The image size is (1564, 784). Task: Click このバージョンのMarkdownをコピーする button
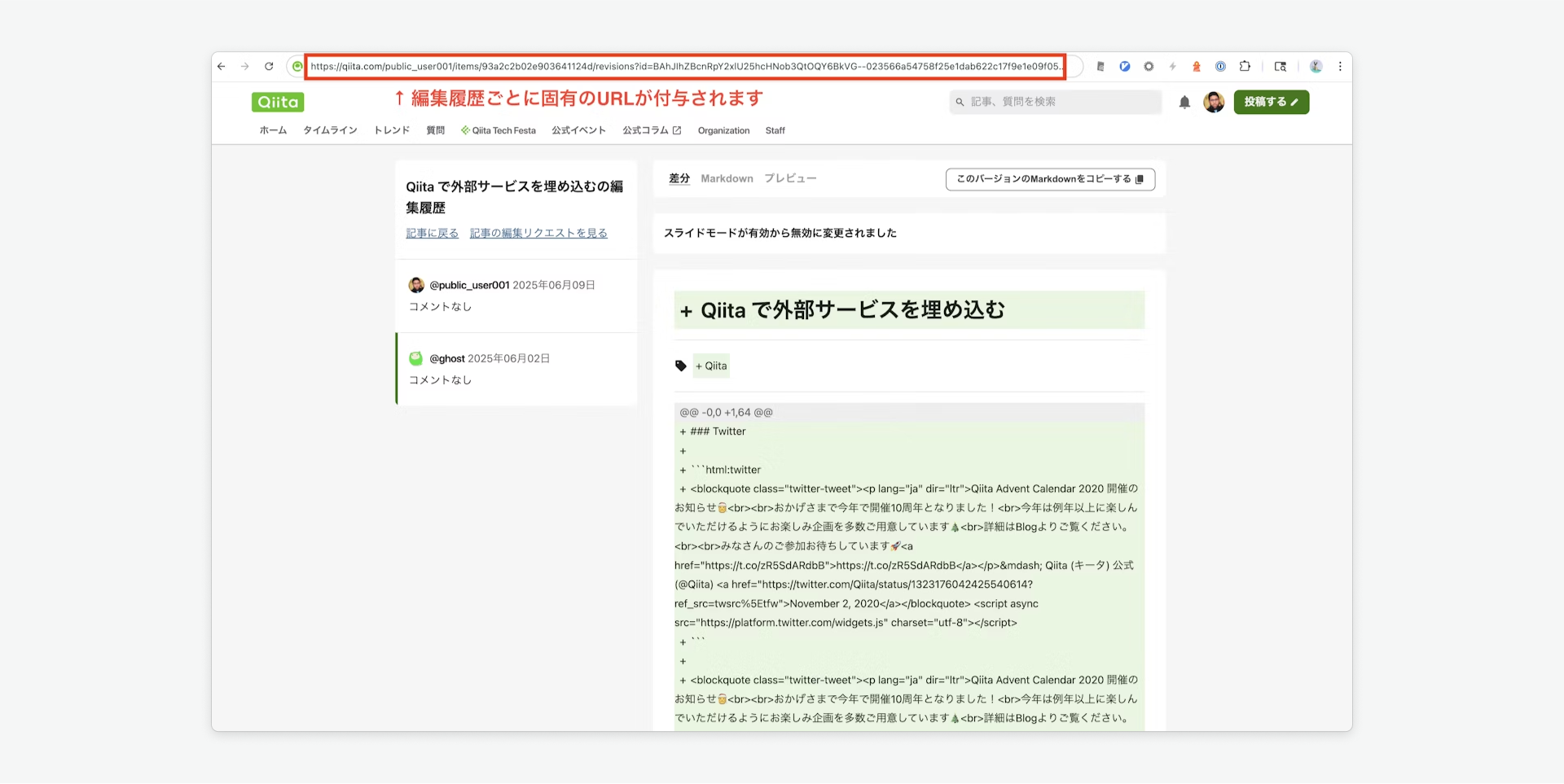[x=1050, y=179]
